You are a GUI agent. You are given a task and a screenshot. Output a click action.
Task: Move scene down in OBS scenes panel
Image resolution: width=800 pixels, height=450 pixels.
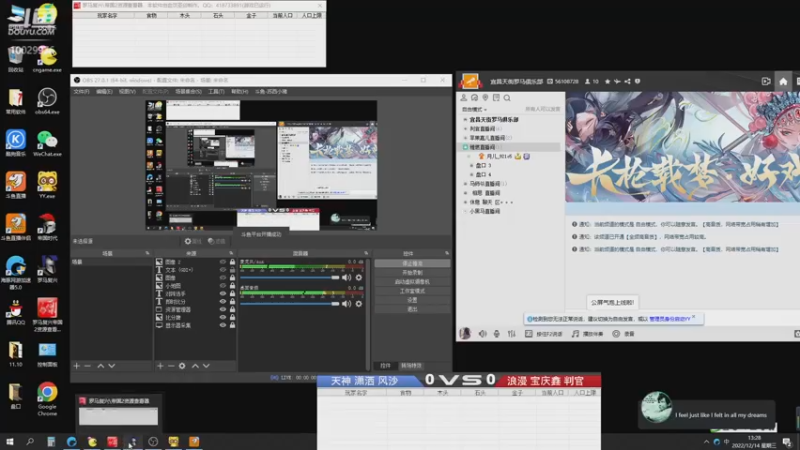tap(112, 366)
